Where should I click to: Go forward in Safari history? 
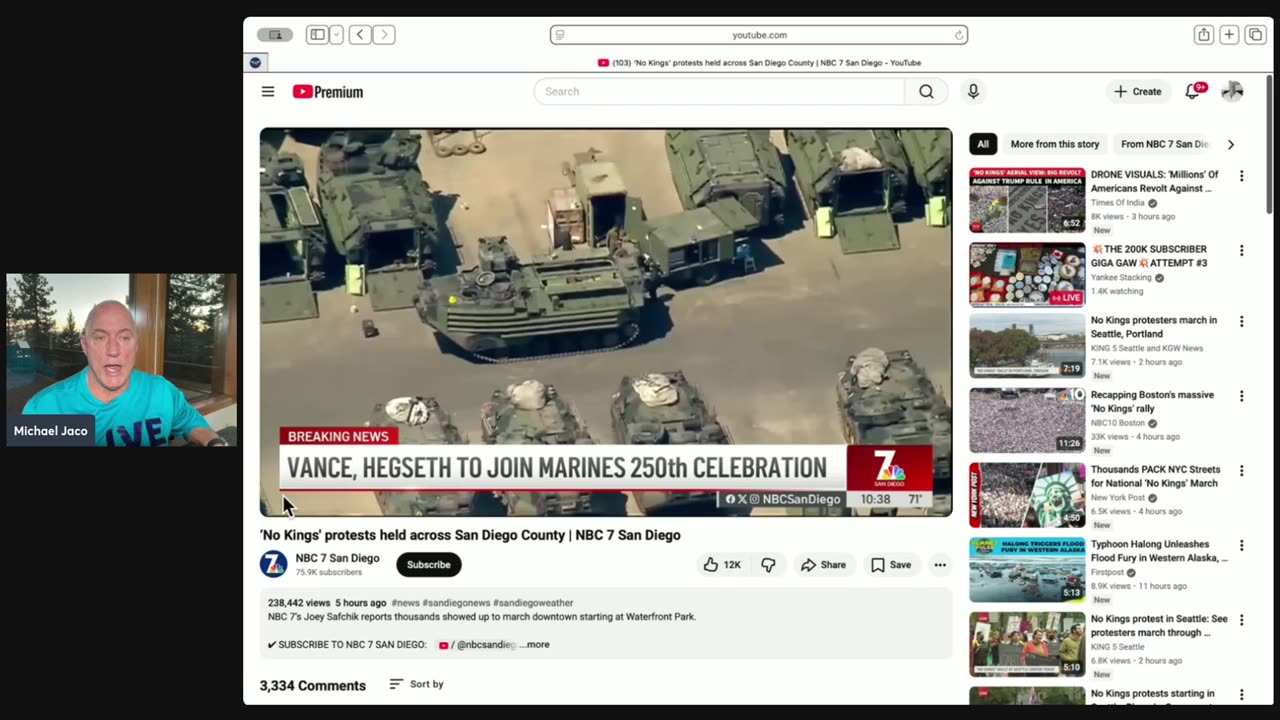pyautogui.click(x=384, y=35)
